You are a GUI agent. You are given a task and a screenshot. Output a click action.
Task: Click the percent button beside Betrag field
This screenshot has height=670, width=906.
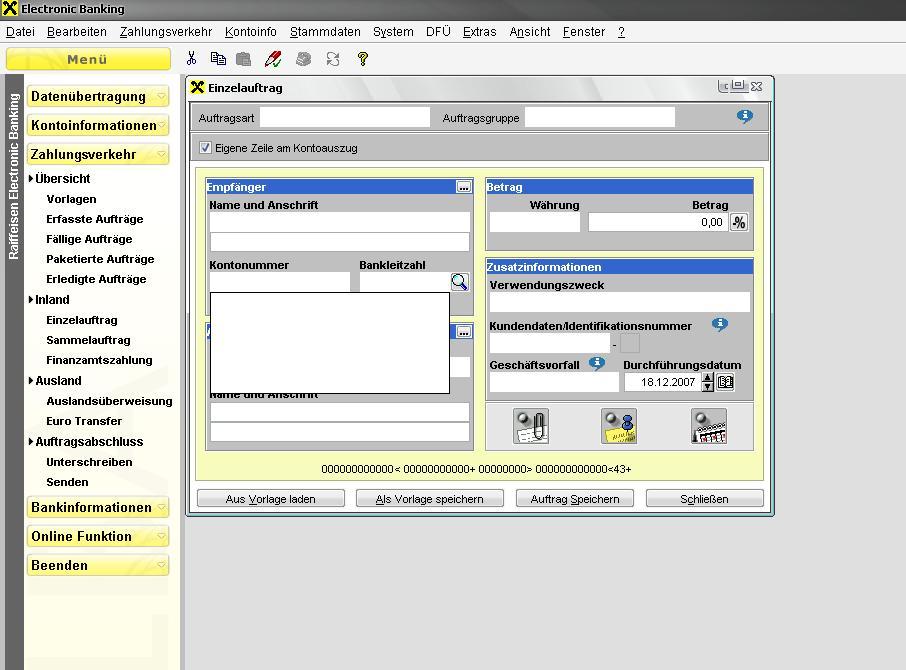(739, 222)
